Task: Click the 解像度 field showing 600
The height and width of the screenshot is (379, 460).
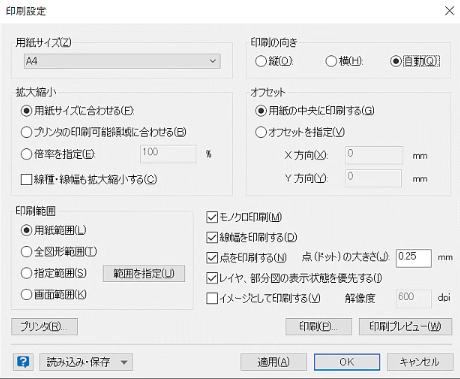Action: pyautogui.click(x=414, y=298)
